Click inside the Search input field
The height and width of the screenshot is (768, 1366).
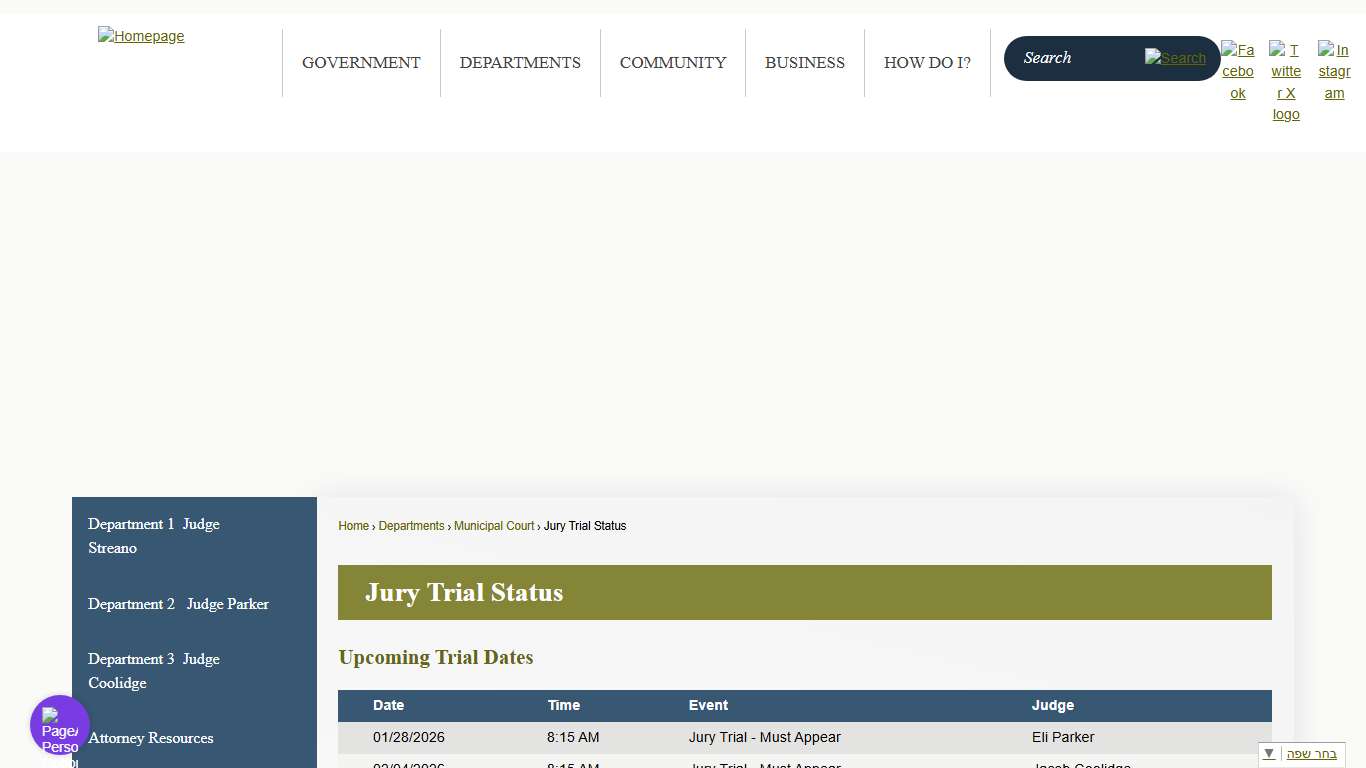pos(1080,58)
